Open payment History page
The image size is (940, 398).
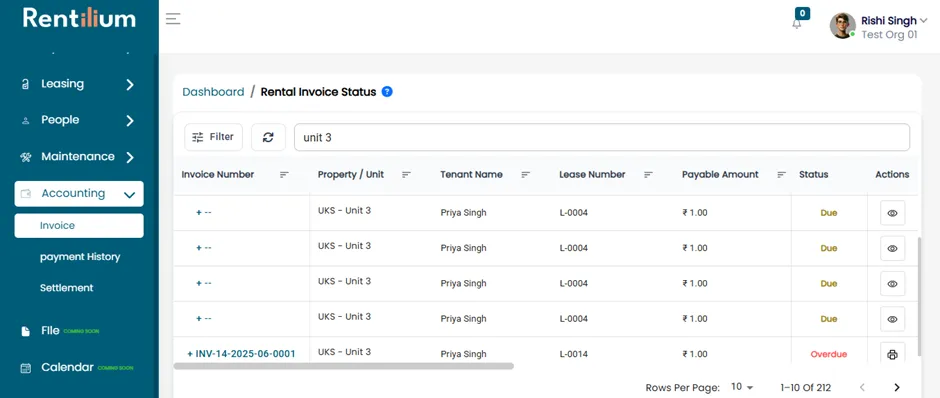(80, 257)
